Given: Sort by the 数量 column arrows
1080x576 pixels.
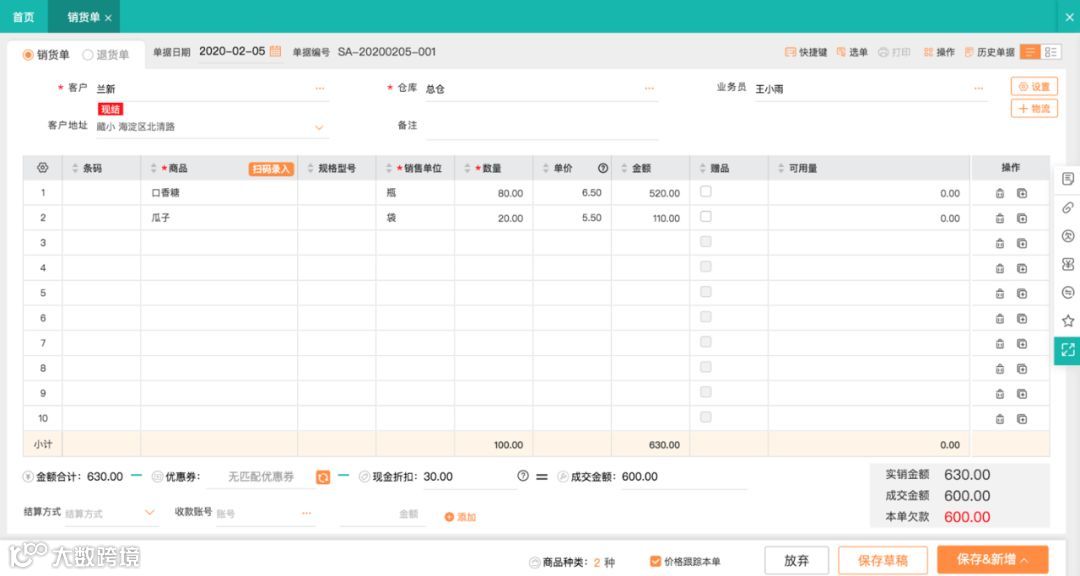Looking at the screenshot, I should click(468, 168).
